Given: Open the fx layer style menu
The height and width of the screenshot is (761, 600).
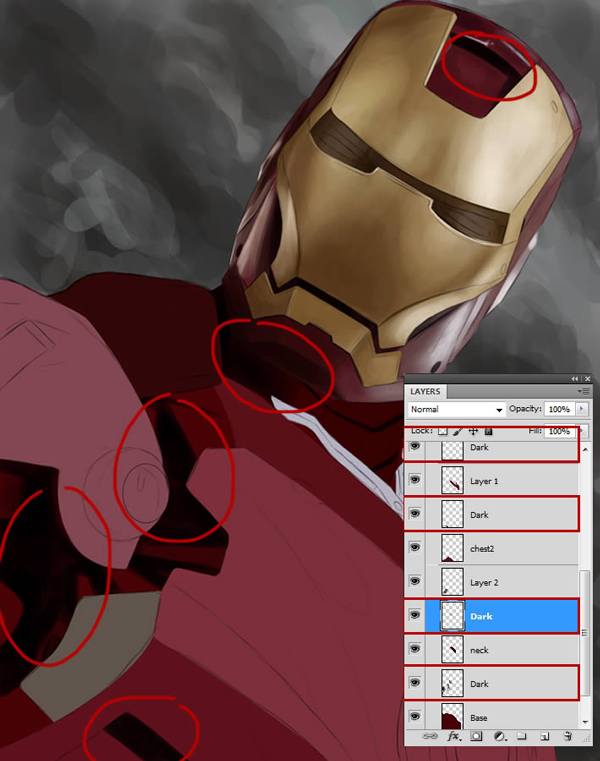Looking at the screenshot, I should click(453, 736).
